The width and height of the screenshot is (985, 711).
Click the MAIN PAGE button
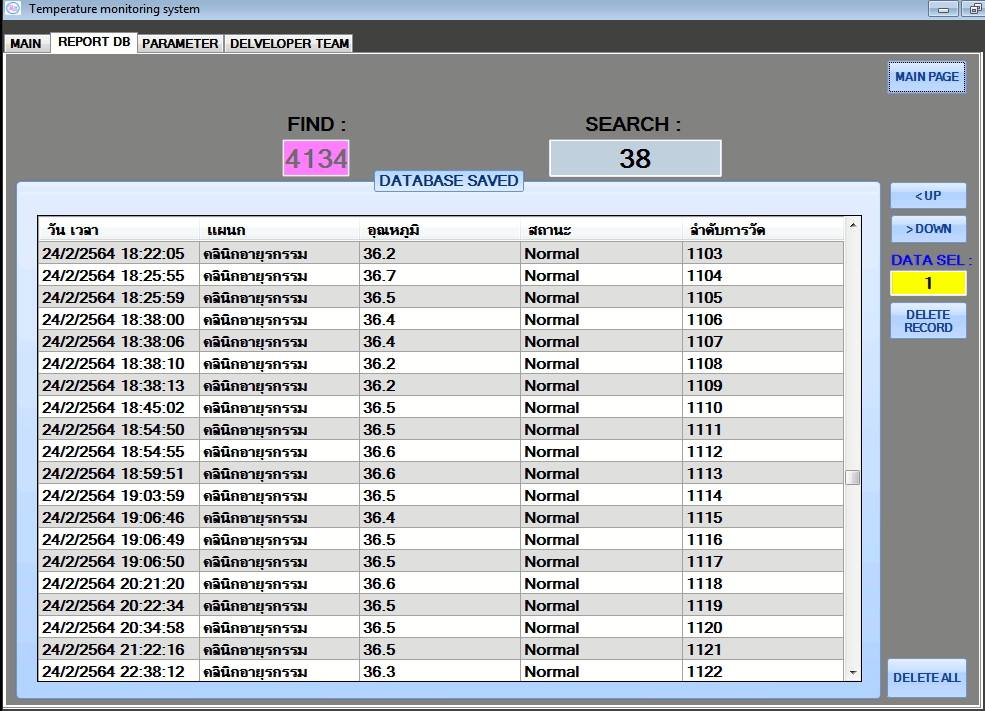pyautogui.click(x=926, y=77)
